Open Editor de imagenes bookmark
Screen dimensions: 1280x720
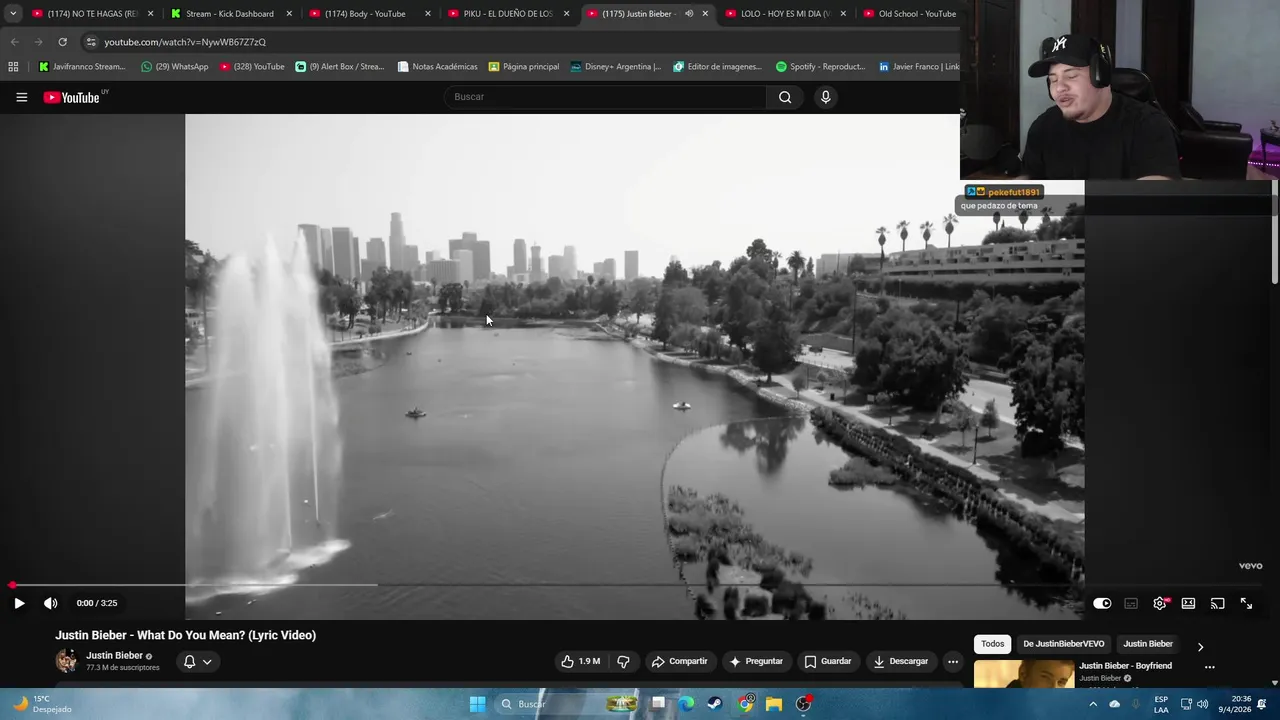click(x=718, y=67)
